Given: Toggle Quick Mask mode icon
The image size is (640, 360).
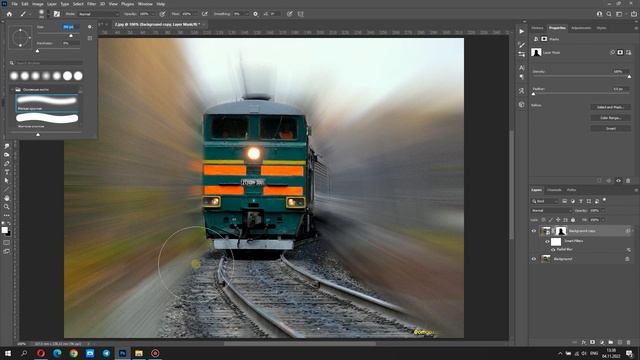Looking at the screenshot, I should (7, 243).
